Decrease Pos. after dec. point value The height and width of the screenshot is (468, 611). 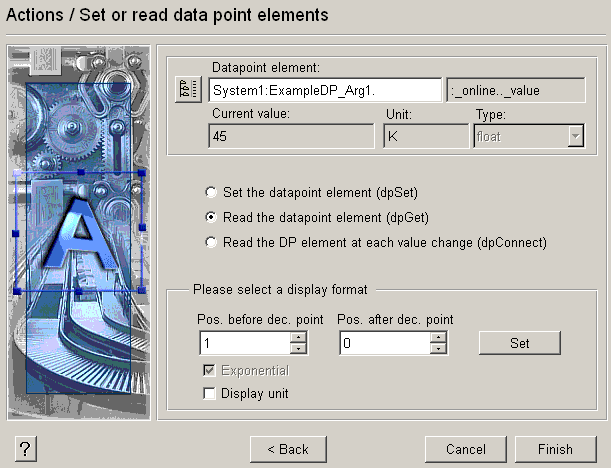pyautogui.click(x=438, y=349)
